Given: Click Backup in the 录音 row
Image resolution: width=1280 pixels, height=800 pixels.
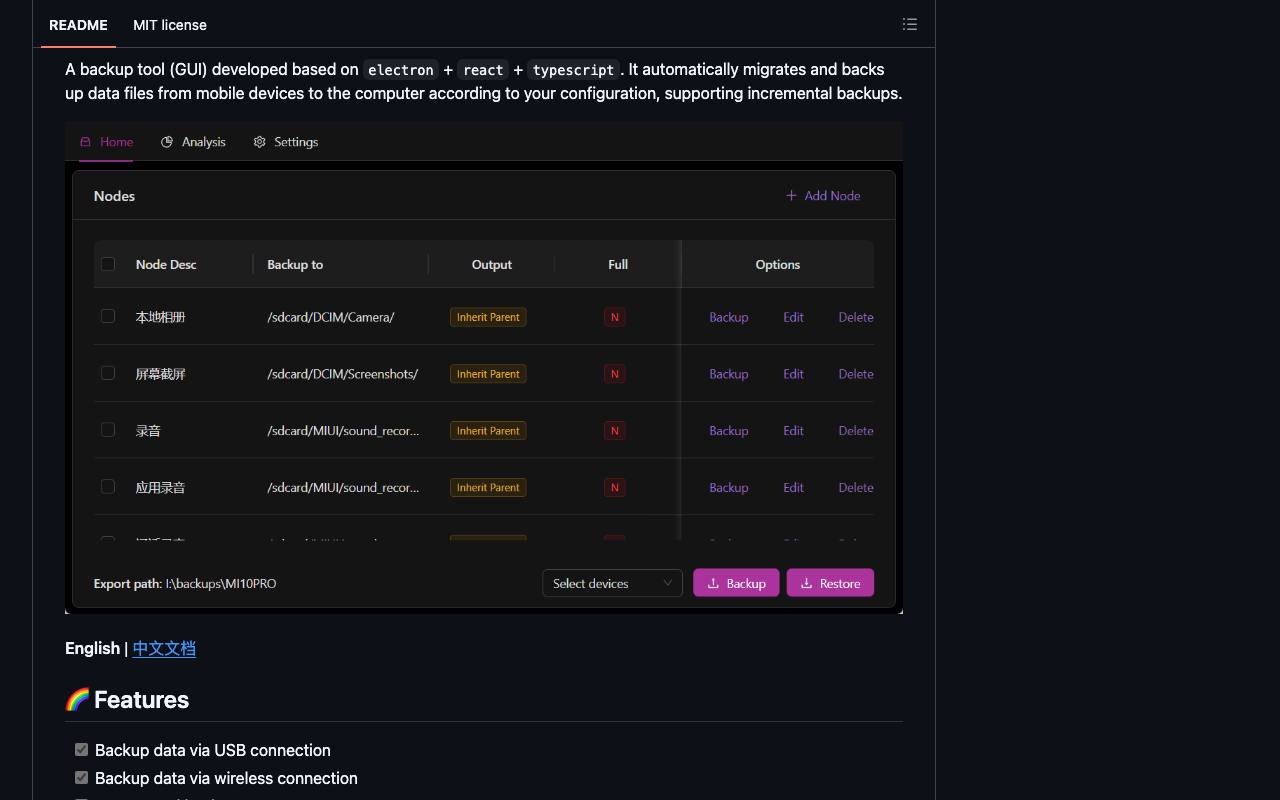Looking at the screenshot, I should pos(729,431).
